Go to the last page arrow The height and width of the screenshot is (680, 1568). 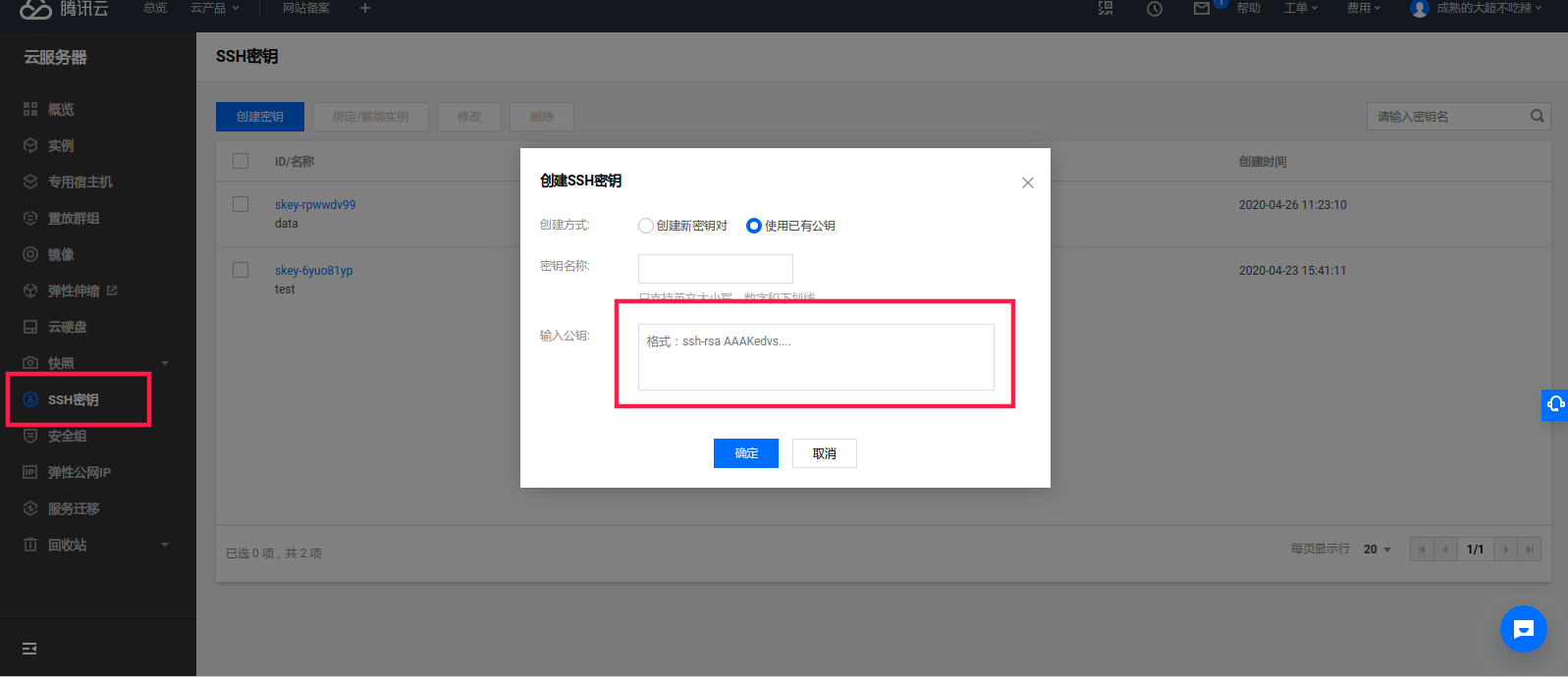(x=1530, y=549)
